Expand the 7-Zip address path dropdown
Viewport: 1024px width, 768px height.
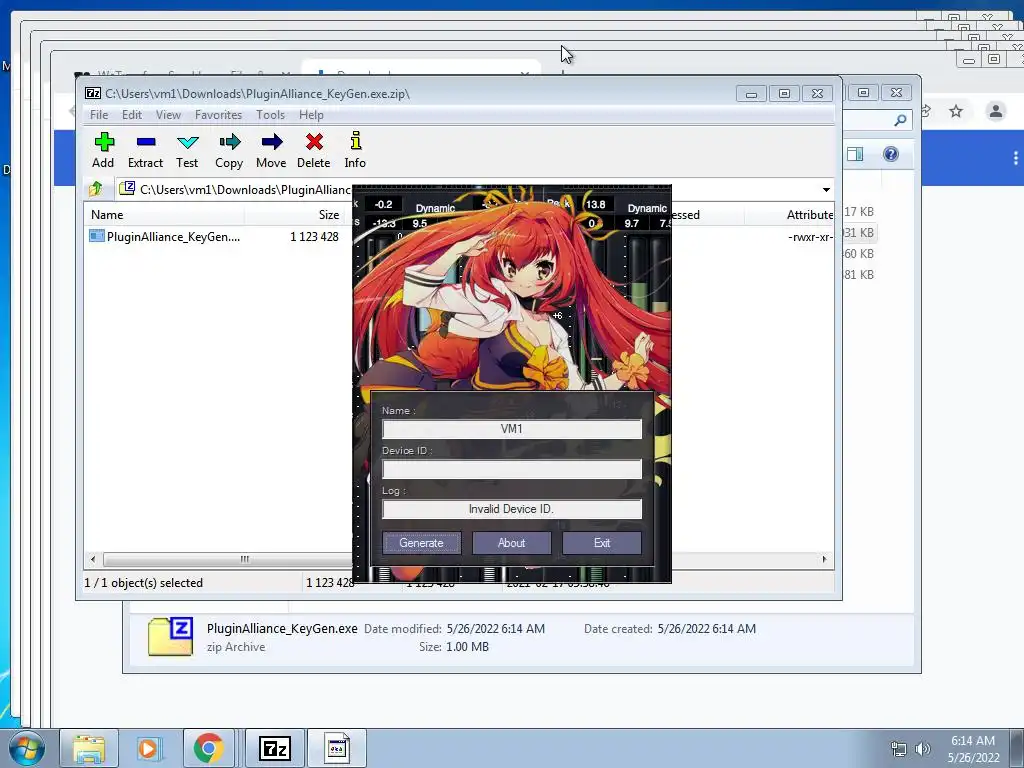pos(826,189)
